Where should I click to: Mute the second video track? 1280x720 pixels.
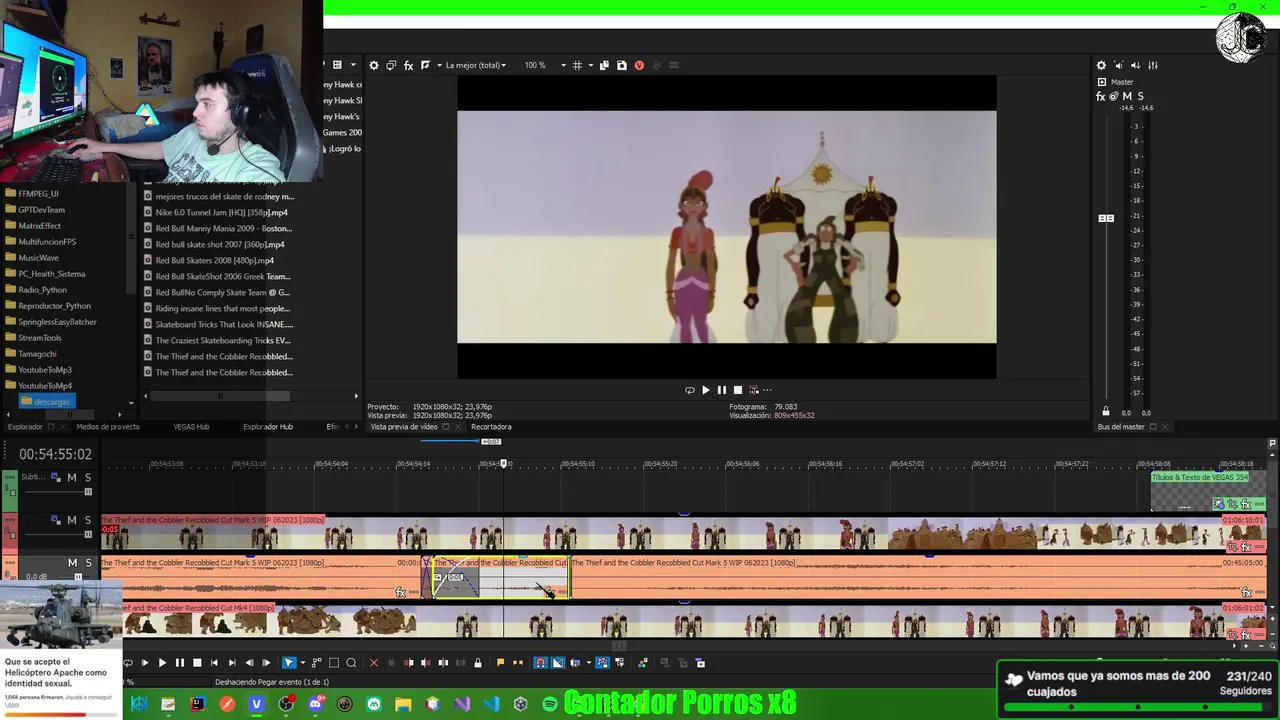(x=71, y=520)
